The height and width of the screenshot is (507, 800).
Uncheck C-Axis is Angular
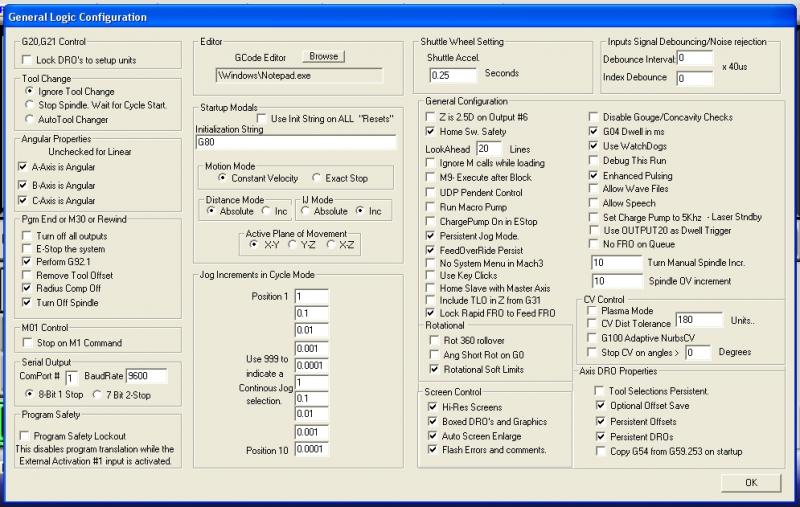22,200
